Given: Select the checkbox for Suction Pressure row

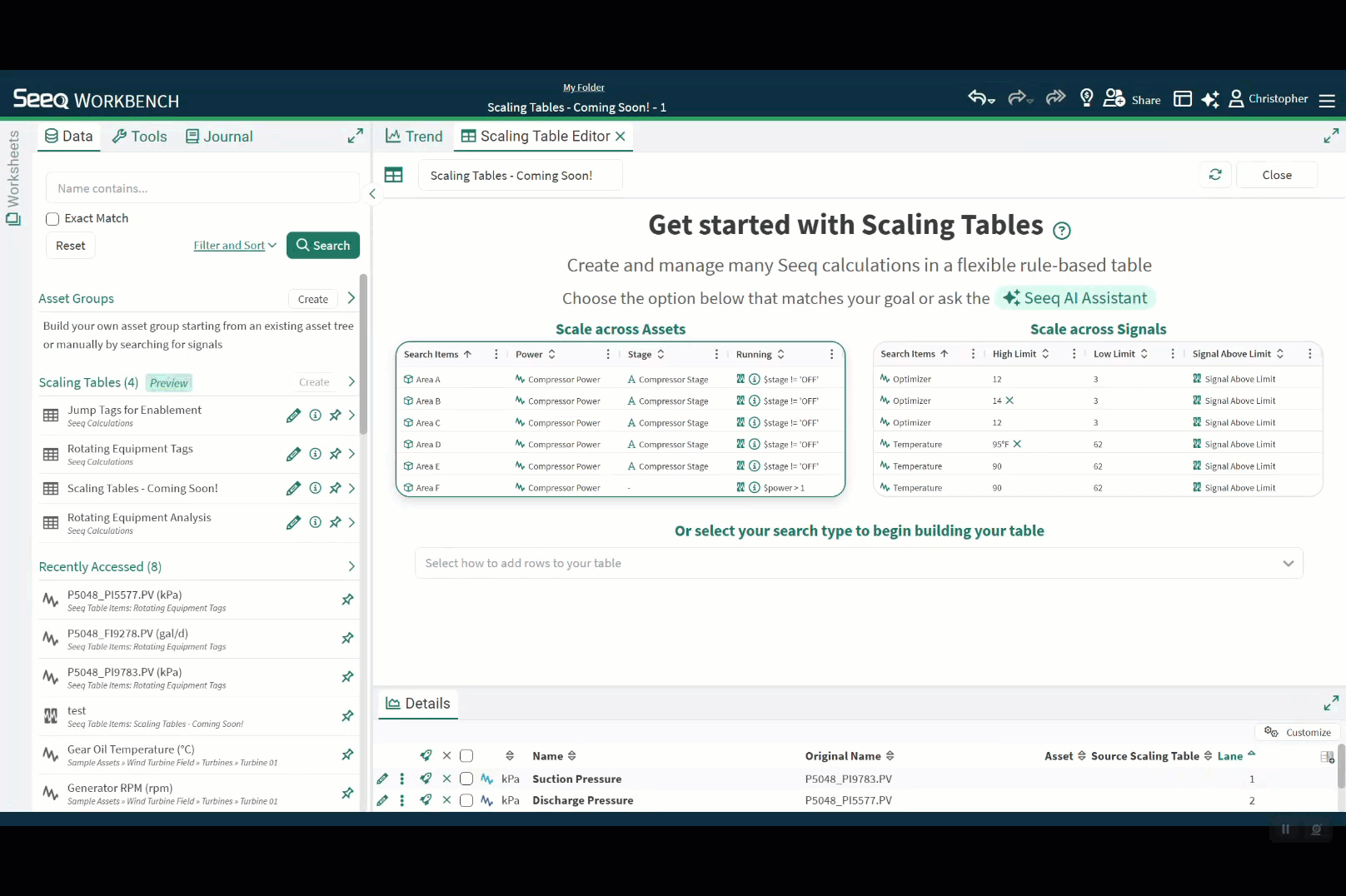Looking at the screenshot, I should pos(466,779).
